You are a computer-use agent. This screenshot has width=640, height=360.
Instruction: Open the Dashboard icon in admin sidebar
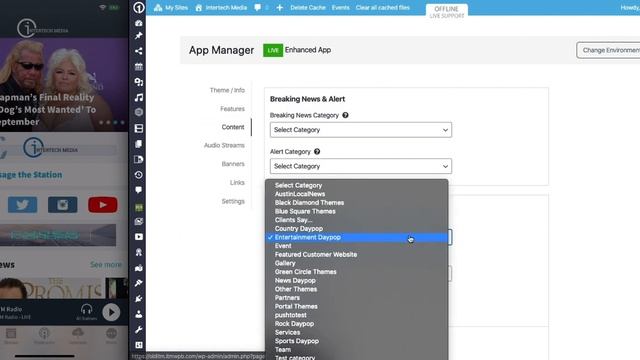tap(139, 23)
